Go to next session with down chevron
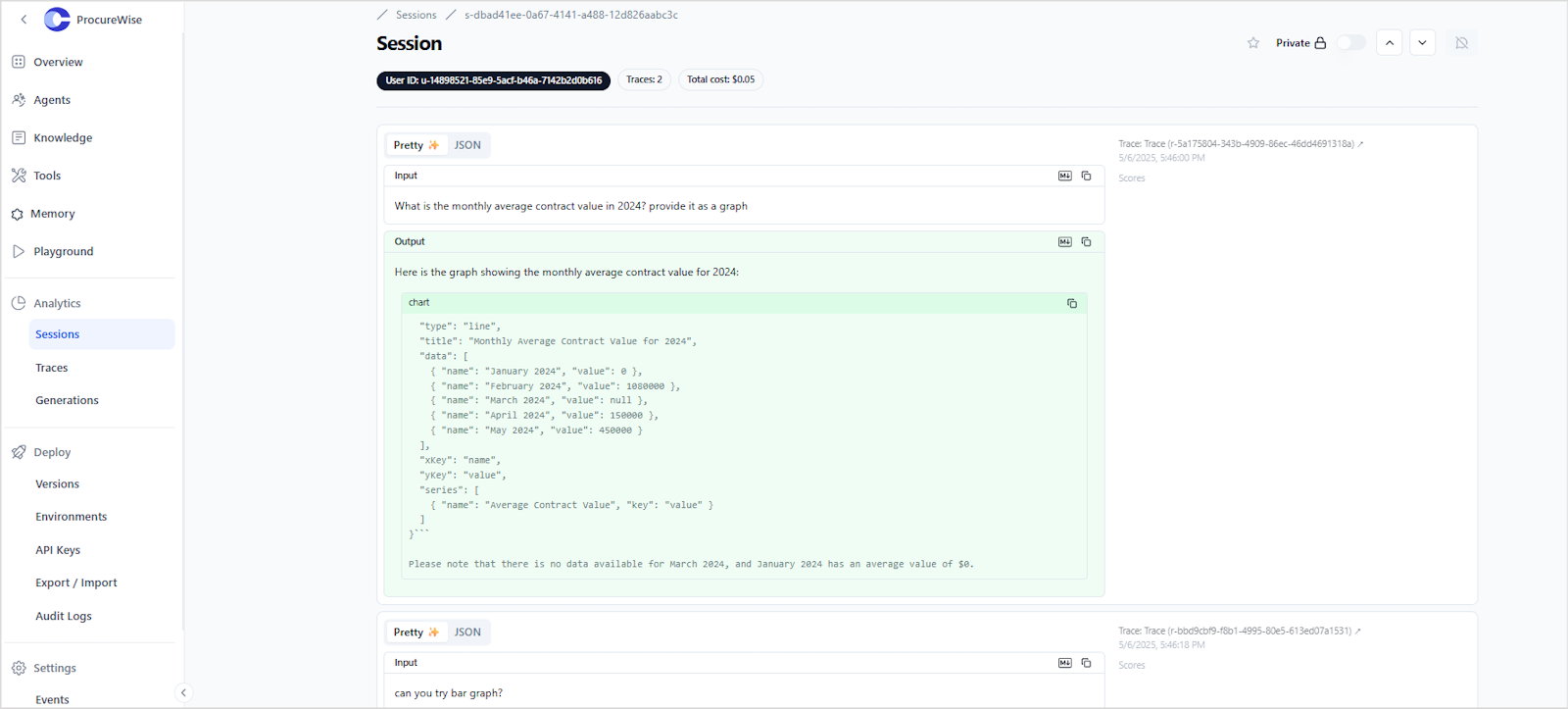This screenshot has width=1568, height=709. 1422,43
